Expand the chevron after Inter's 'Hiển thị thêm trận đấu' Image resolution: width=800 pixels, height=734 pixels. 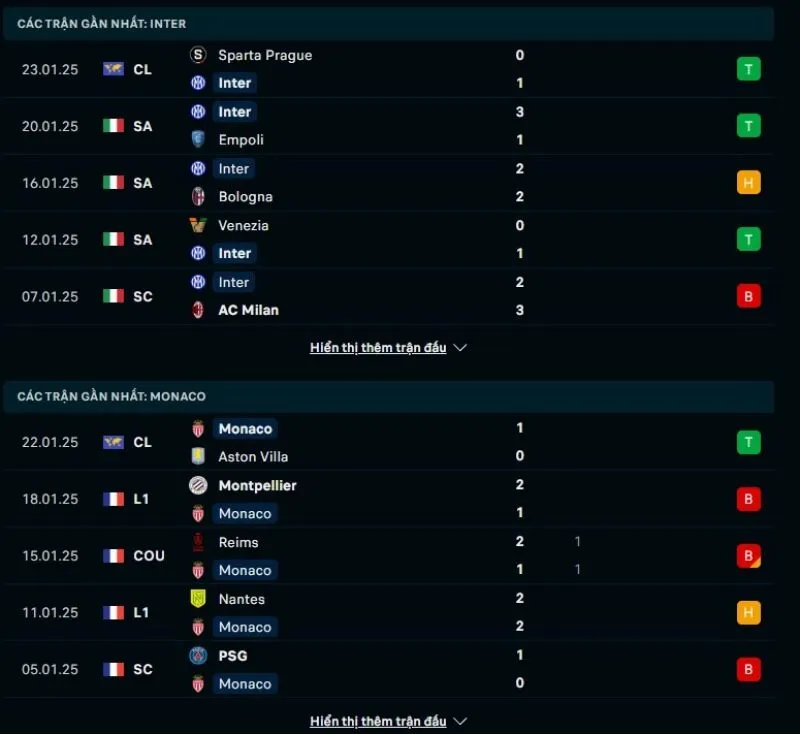459,348
